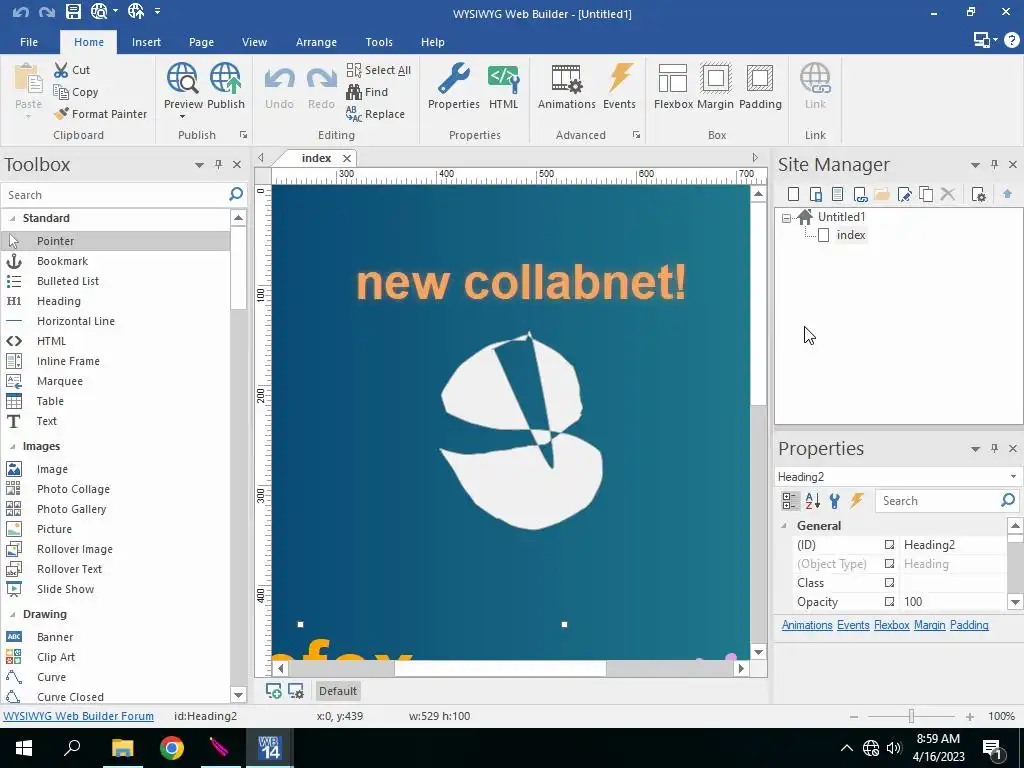The width and height of the screenshot is (1024, 768).
Task: Open the Find binoculars tool
Action: (367, 92)
